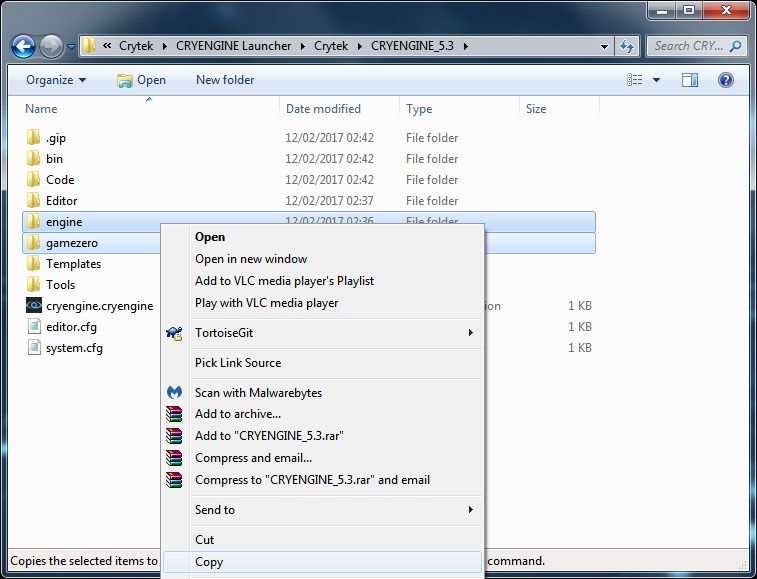The width and height of the screenshot is (757, 579).
Task: Expand arrow after CRYENGINE Launcher breadcrumb
Action: coord(303,46)
